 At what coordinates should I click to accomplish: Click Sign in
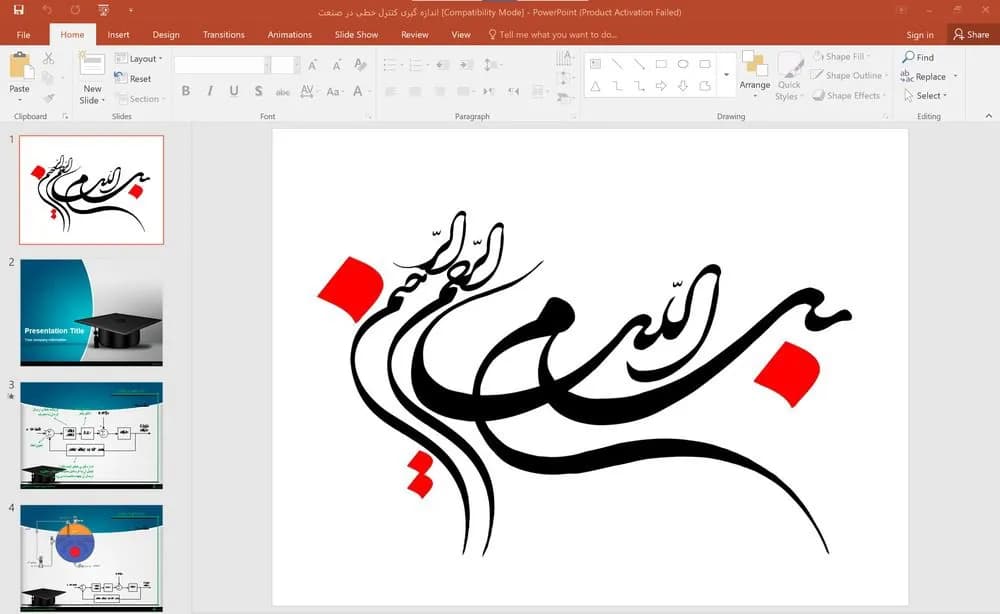(920, 35)
